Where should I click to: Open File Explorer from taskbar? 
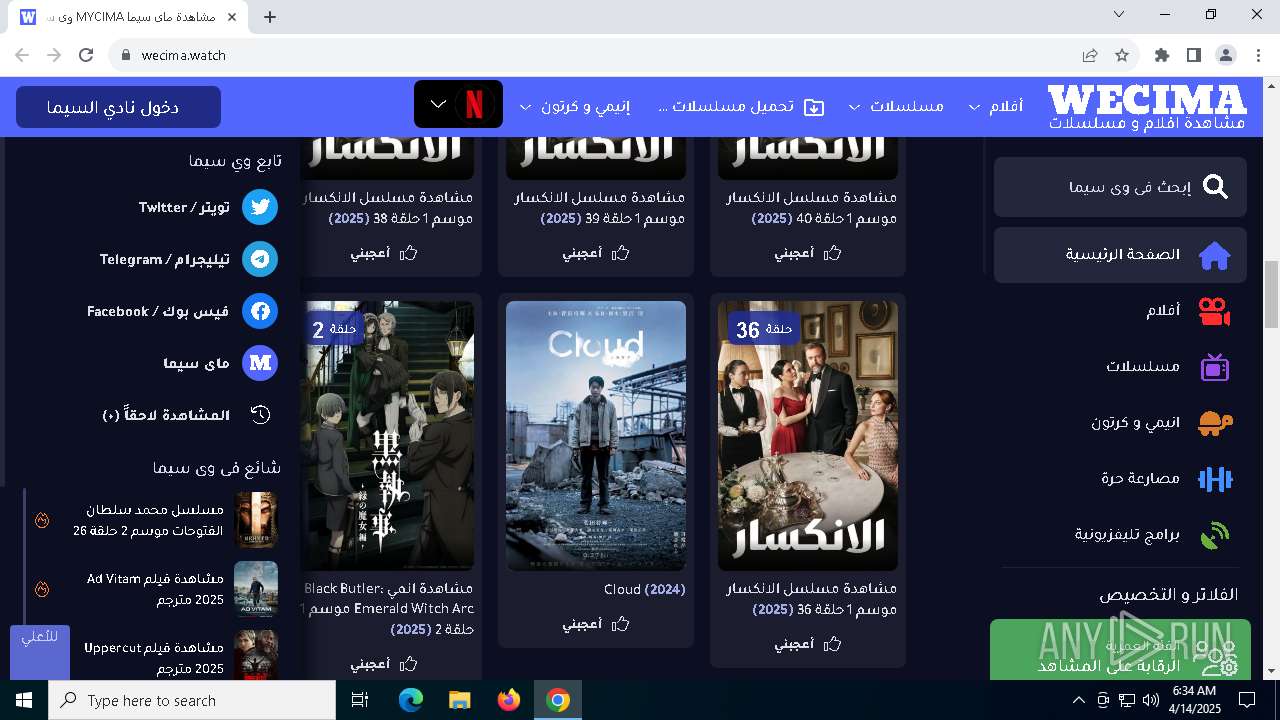click(x=460, y=700)
